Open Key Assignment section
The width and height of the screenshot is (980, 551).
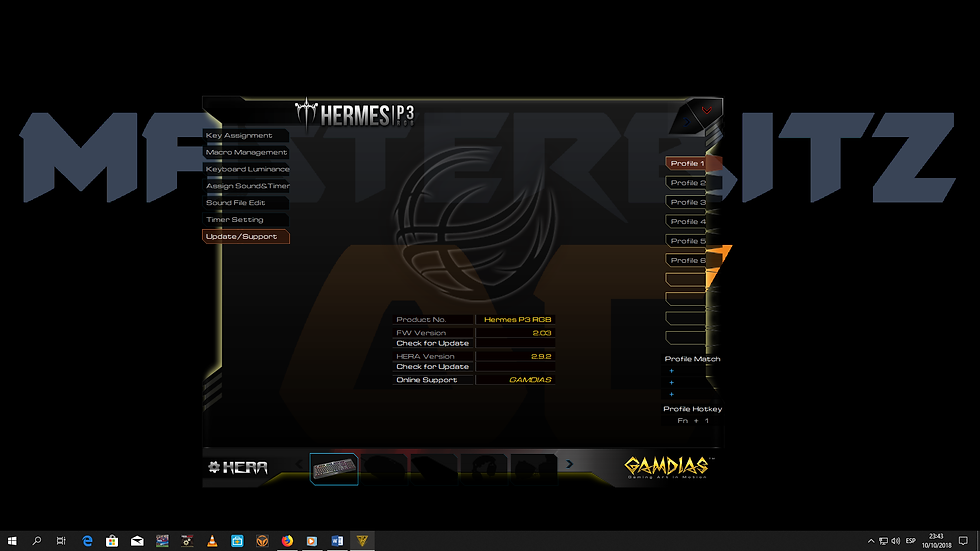[x=245, y=136]
